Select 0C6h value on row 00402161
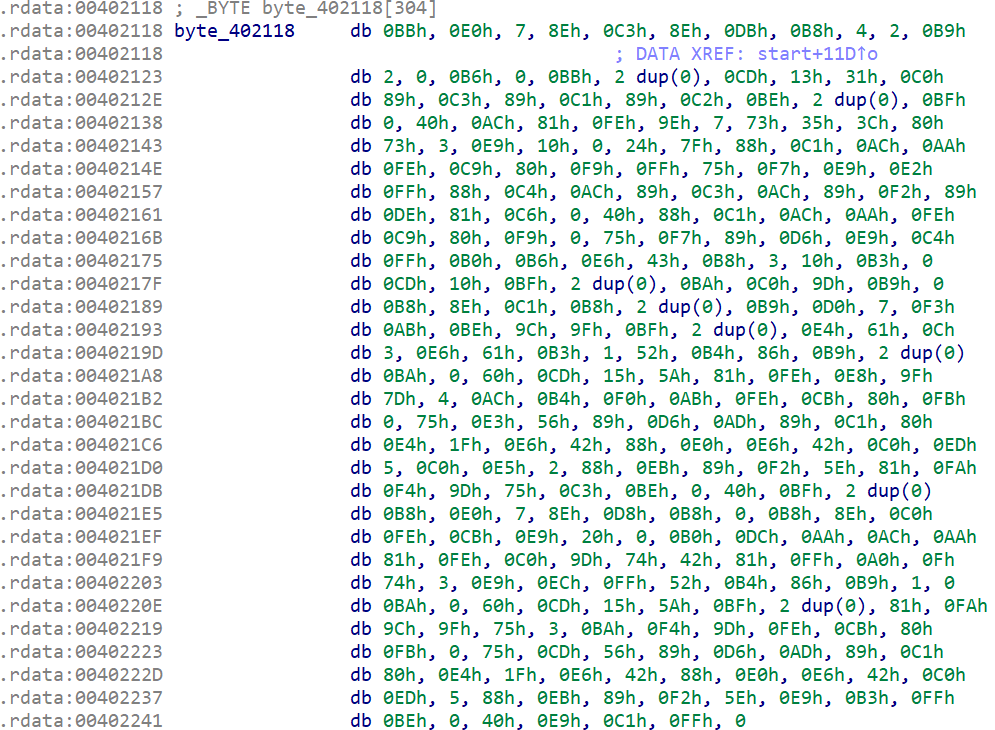This screenshot has width=995, height=730. 526,215
